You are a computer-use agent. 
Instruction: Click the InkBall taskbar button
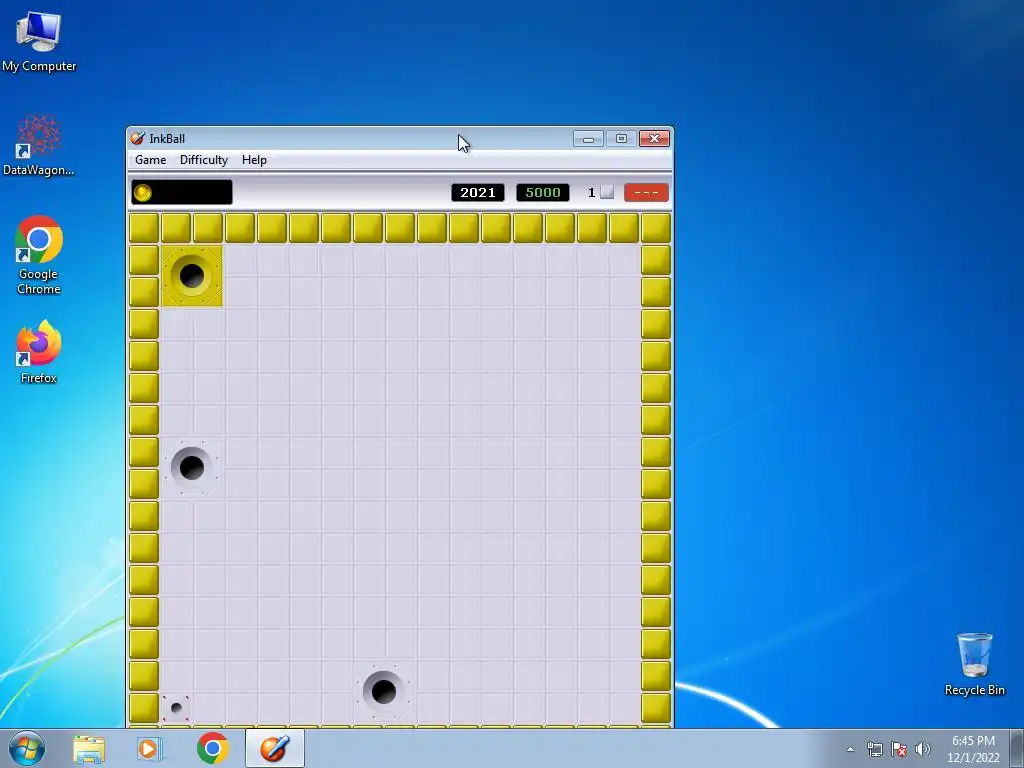click(275, 748)
